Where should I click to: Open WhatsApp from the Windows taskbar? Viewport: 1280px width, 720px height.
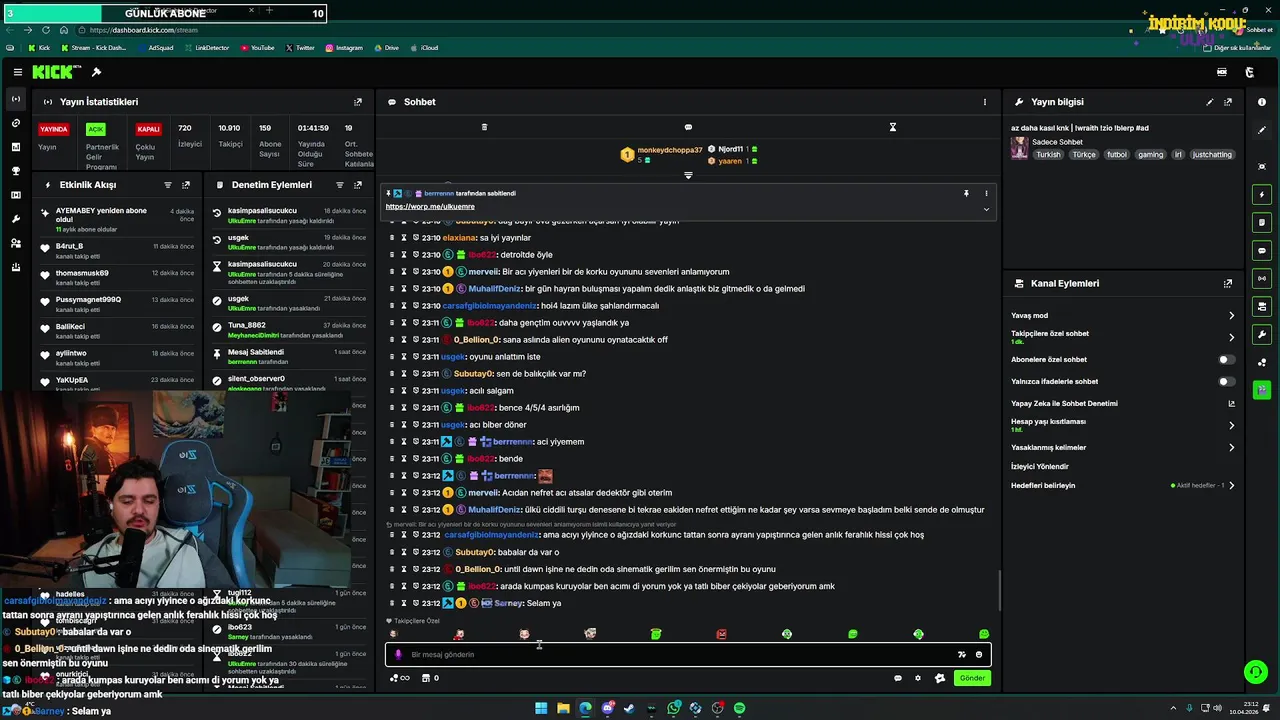(x=674, y=708)
